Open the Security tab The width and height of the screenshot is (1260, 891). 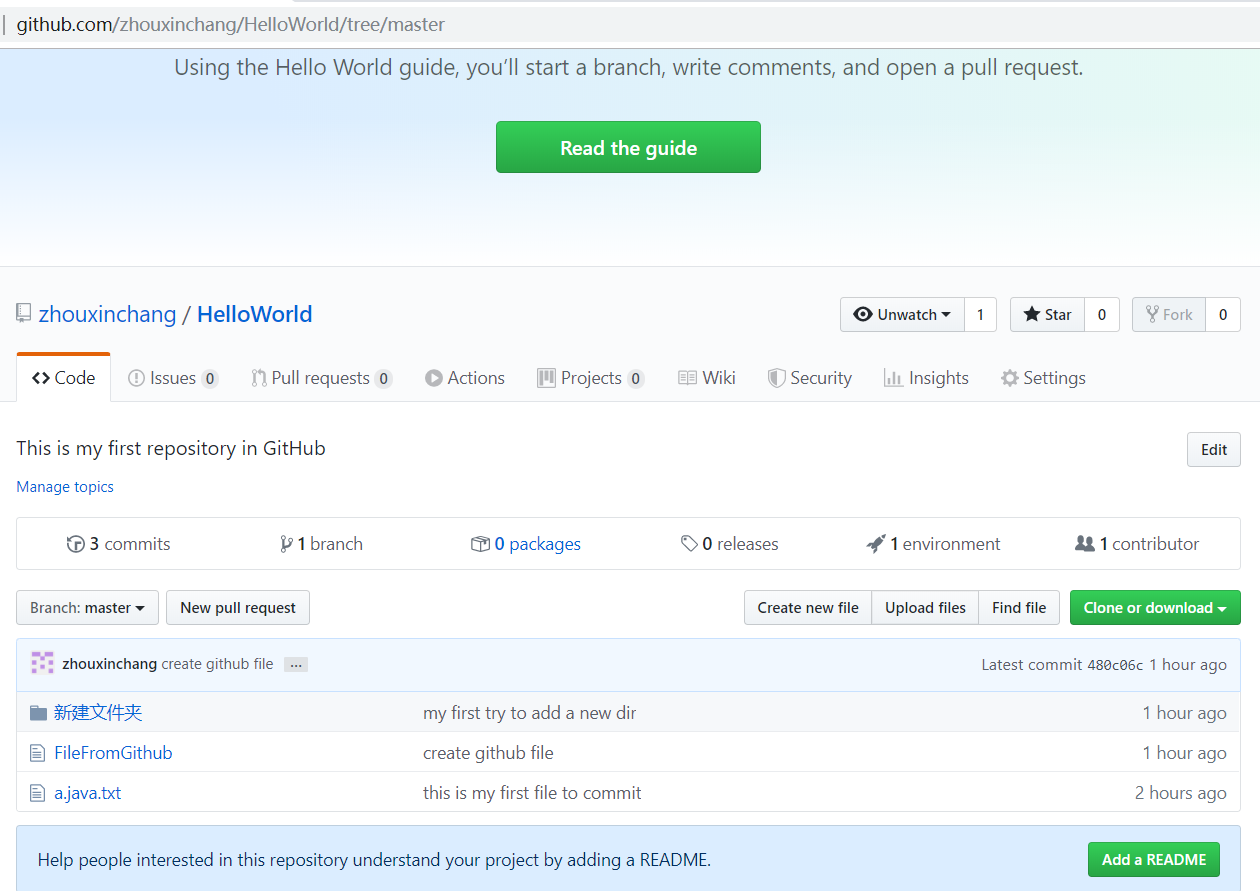tap(810, 378)
